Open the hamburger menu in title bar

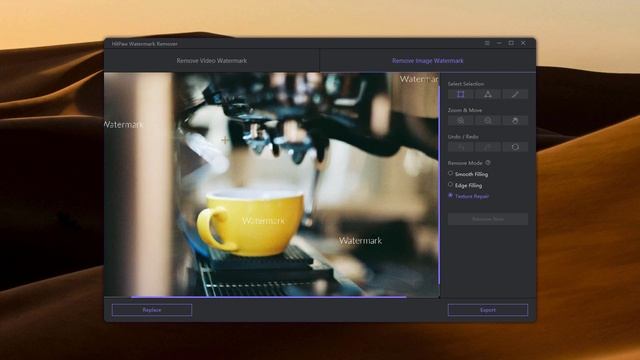point(487,43)
